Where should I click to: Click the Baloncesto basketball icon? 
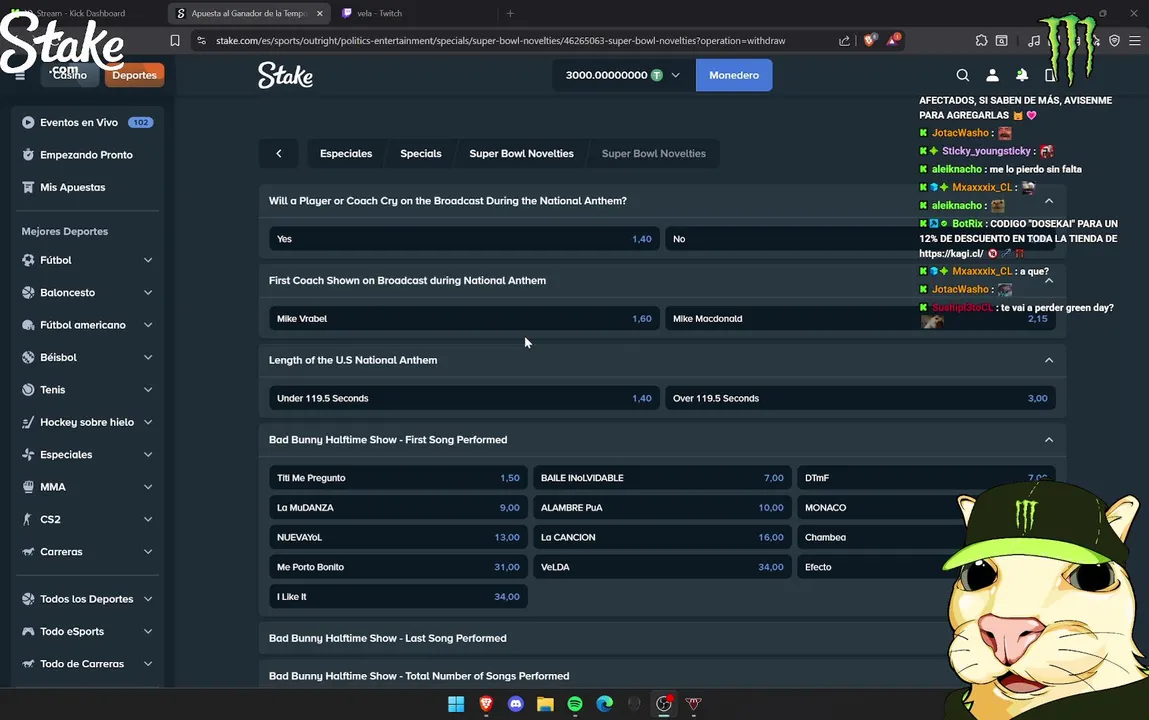pyautogui.click(x=28, y=292)
